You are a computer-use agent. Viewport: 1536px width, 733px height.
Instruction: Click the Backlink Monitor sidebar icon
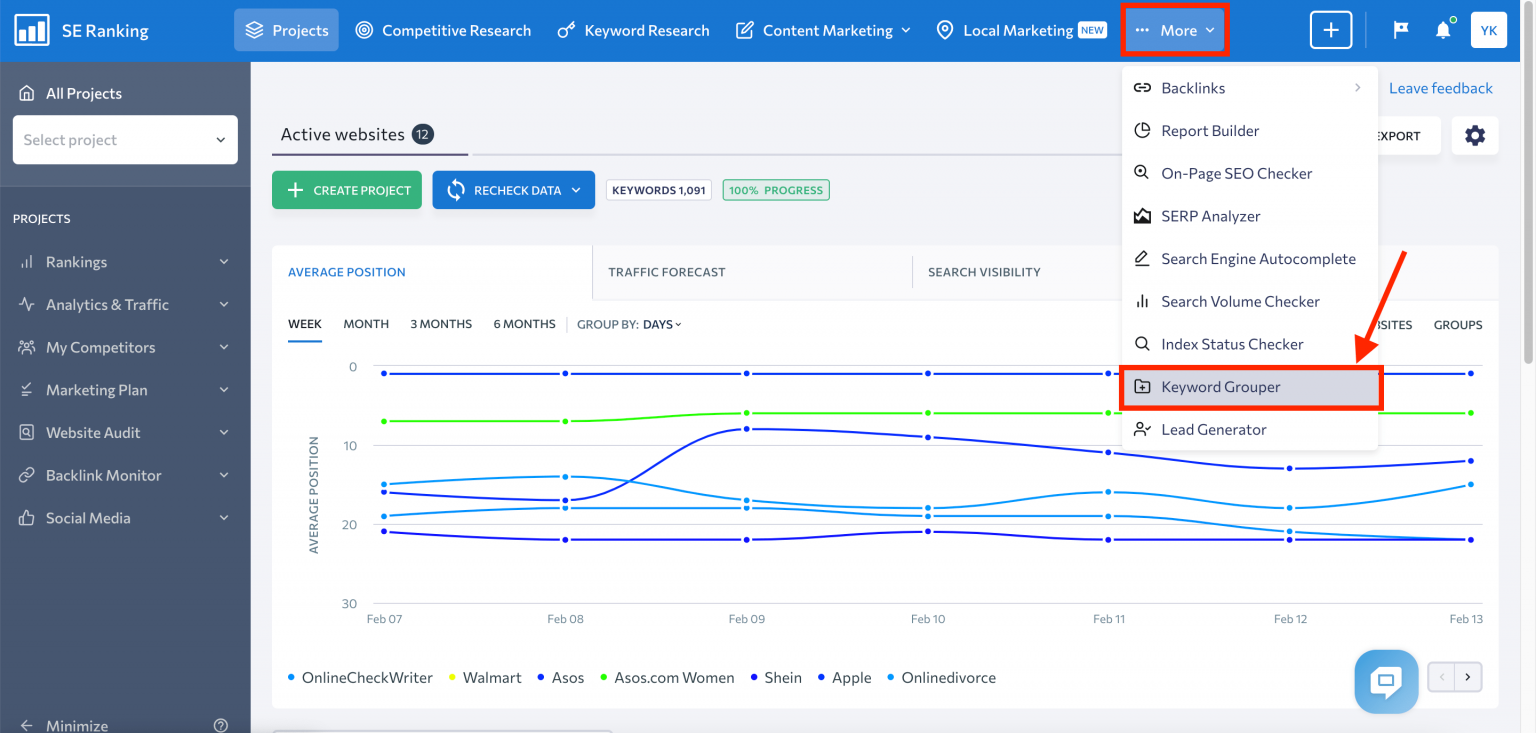point(29,475)
